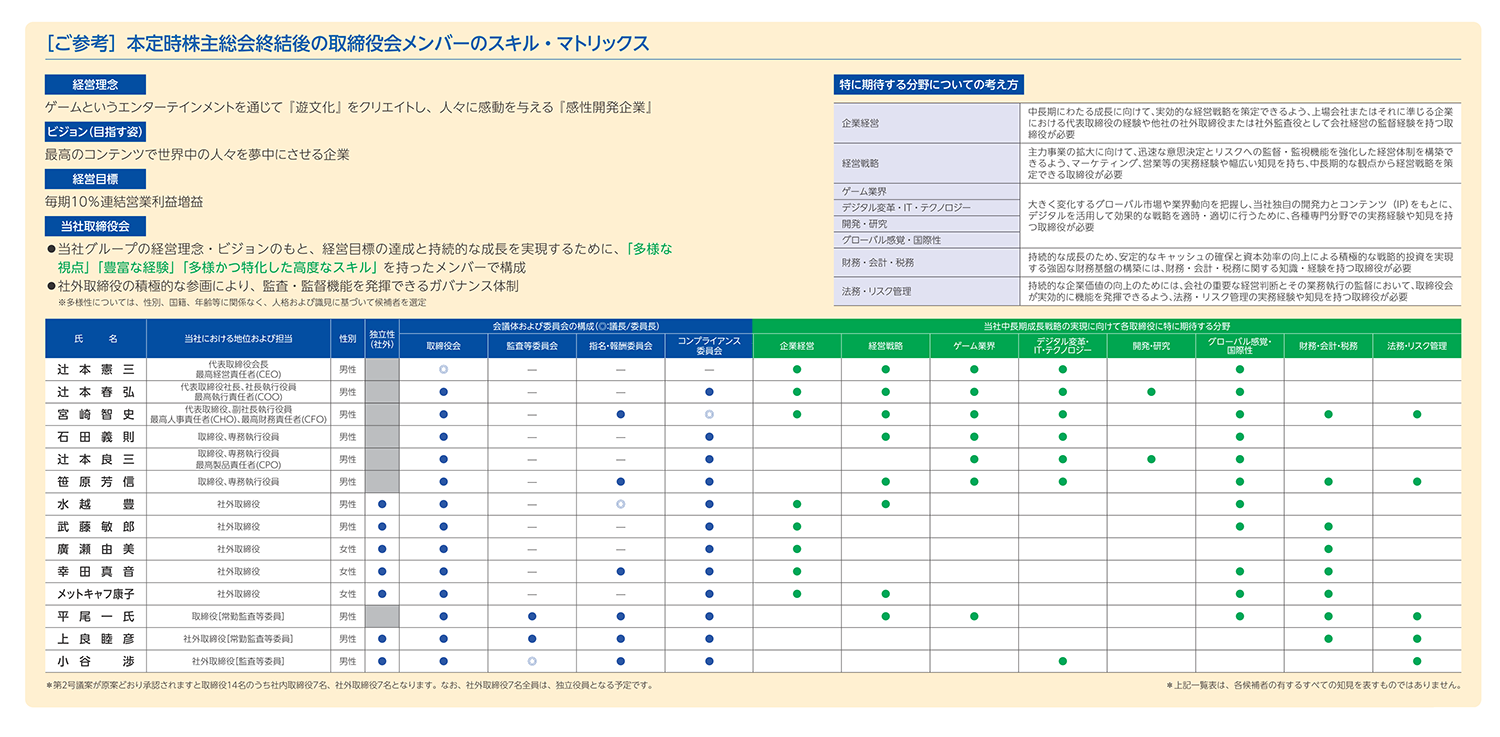This screenshot has height=737, width=1500.
Task: Select 水越豊's blue 独立性 dot
Action: point(382,504)
